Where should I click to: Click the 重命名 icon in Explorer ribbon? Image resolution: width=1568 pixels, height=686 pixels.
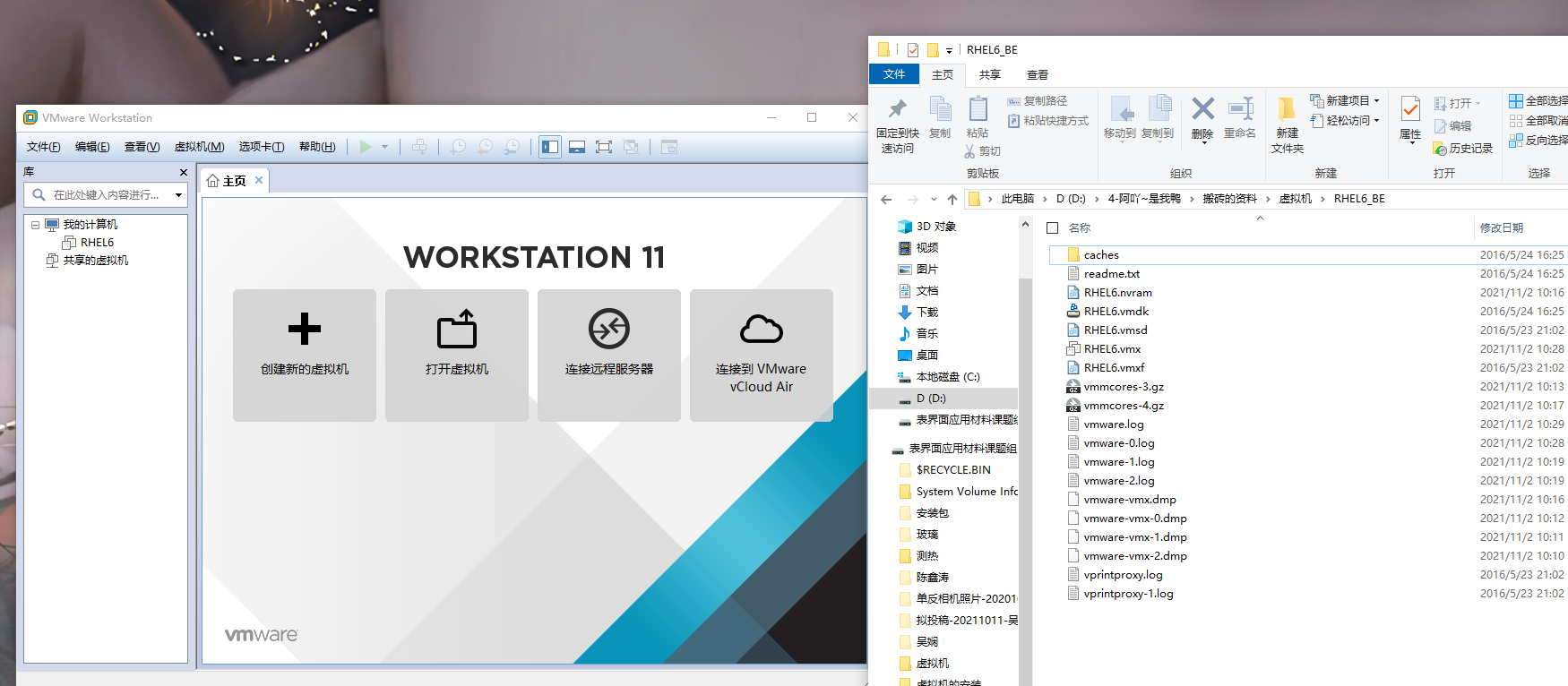point(1240,108)
